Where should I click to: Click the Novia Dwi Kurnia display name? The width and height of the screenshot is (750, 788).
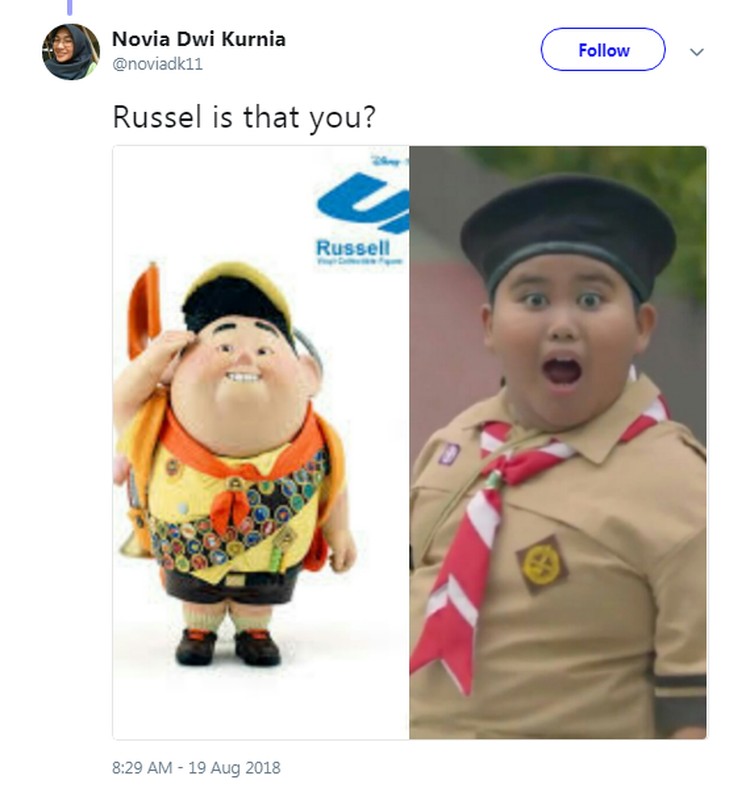tap(199, 39)
